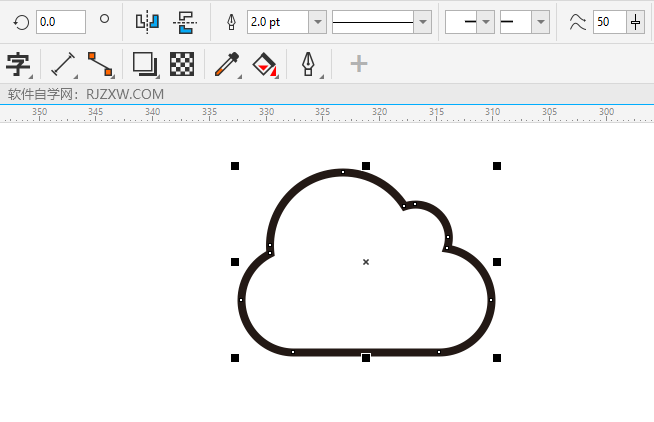Click the node at the cloud's top
Screen dimensions: 654x422
click(x=343, y=172)
